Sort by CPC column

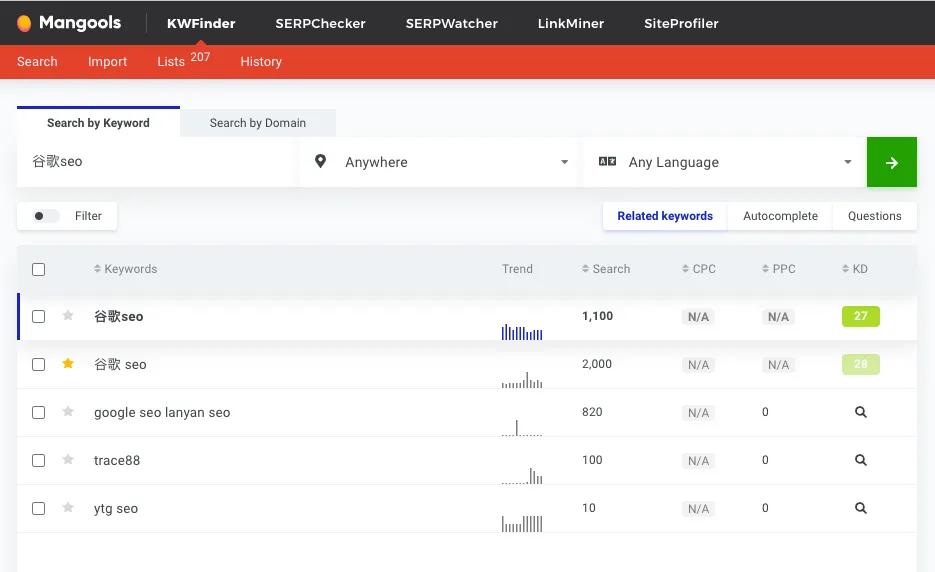(698, 269)
